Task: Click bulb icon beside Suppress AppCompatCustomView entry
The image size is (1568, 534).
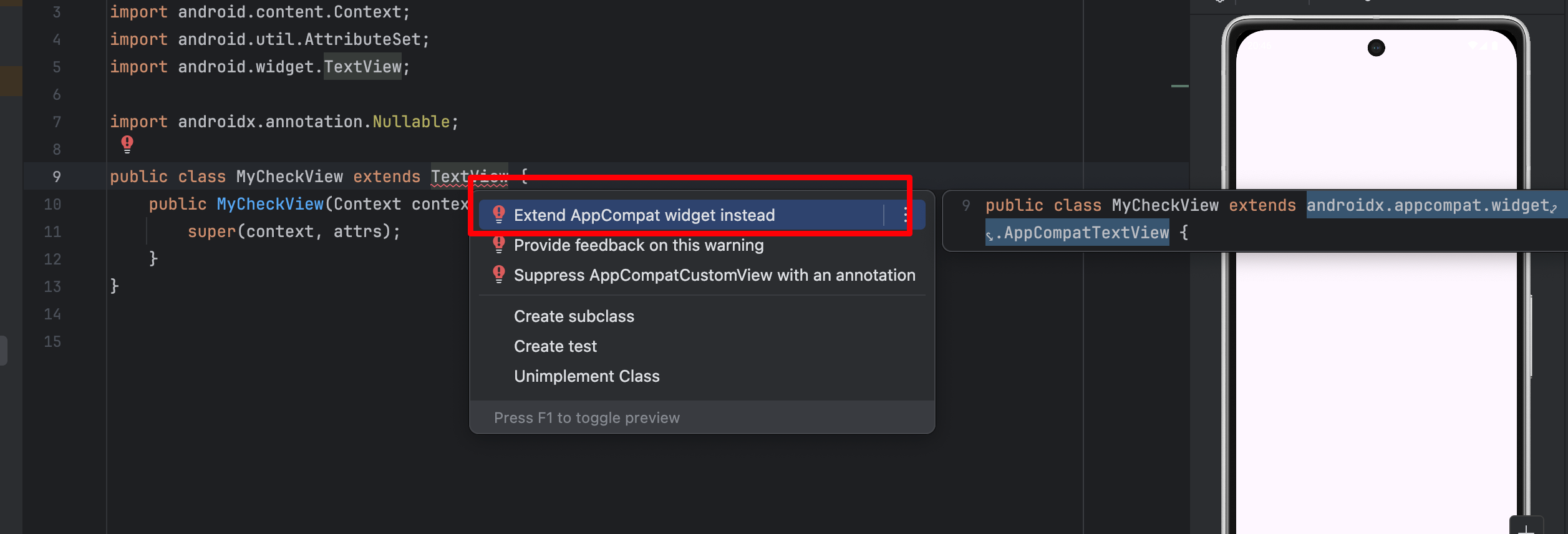Action: click(499, 274)
